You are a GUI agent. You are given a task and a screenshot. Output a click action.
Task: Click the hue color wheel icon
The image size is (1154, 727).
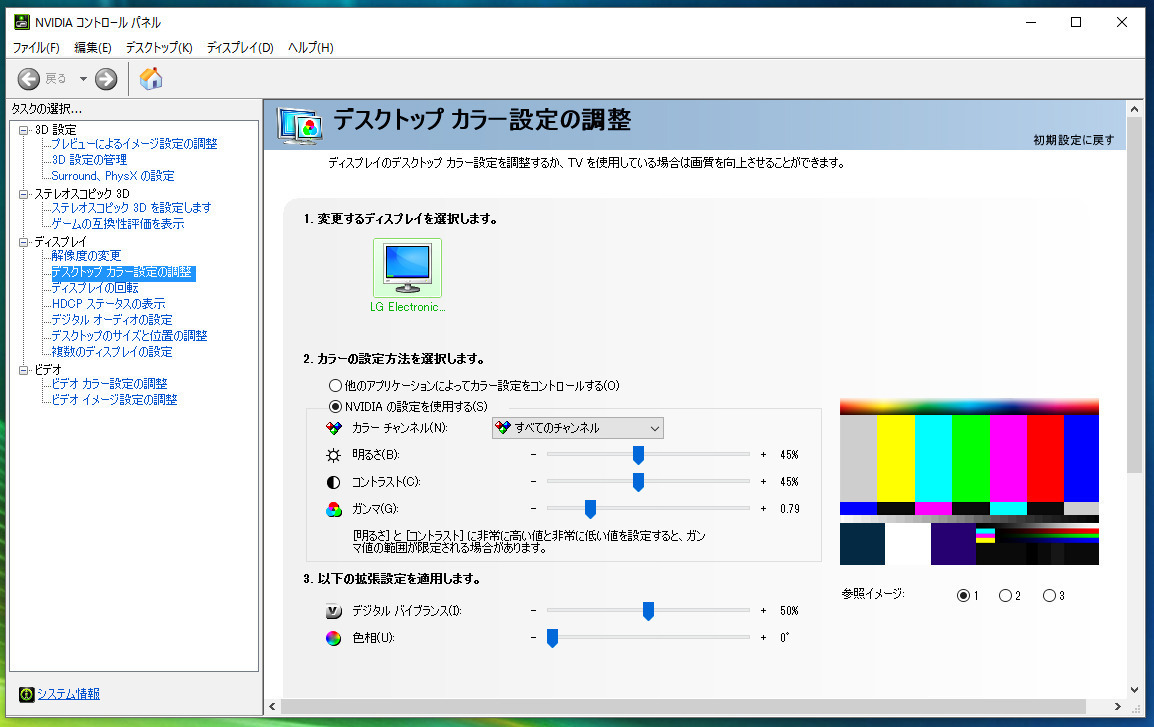pos(333,638)
